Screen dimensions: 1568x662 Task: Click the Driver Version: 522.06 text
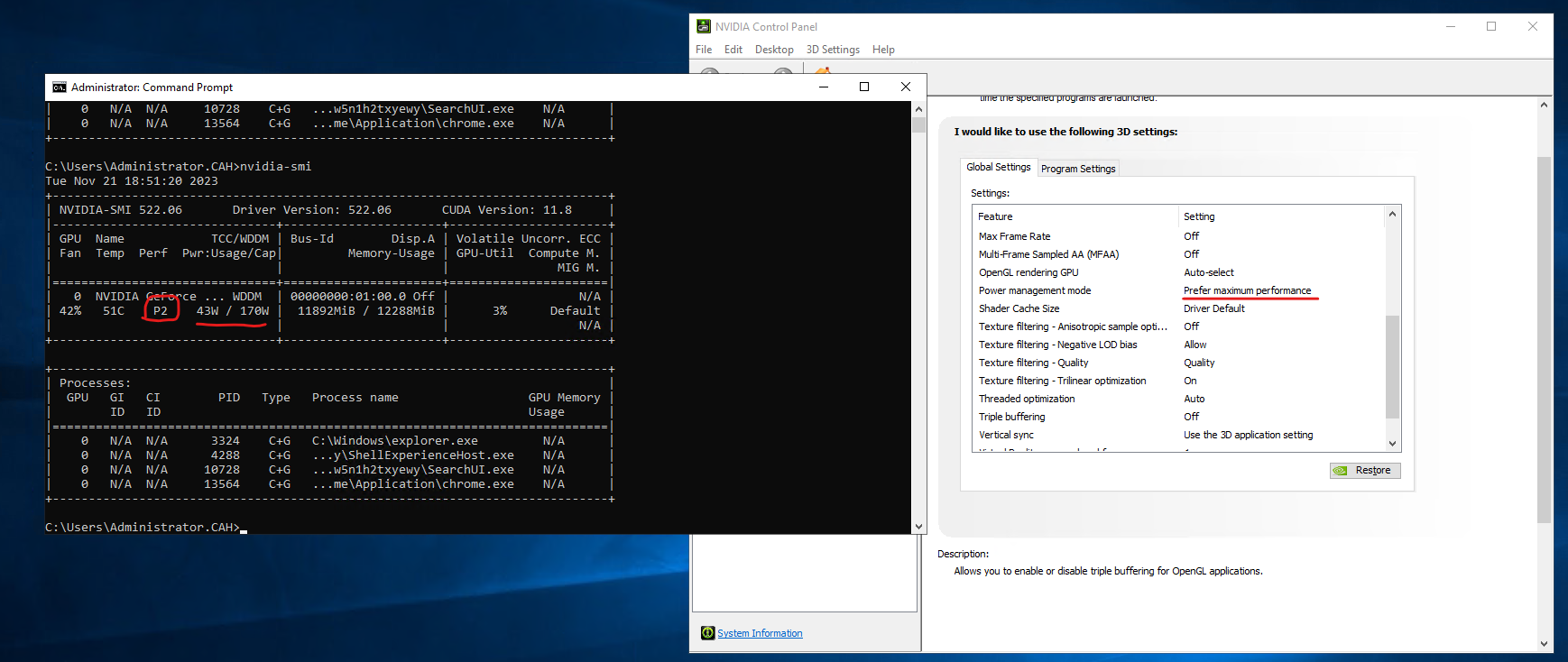click(311, 210)
